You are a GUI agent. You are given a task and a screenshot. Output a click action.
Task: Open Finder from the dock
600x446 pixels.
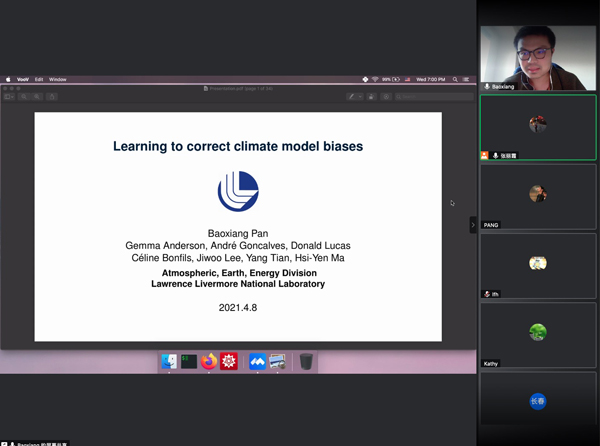click(x=169, y=361)
